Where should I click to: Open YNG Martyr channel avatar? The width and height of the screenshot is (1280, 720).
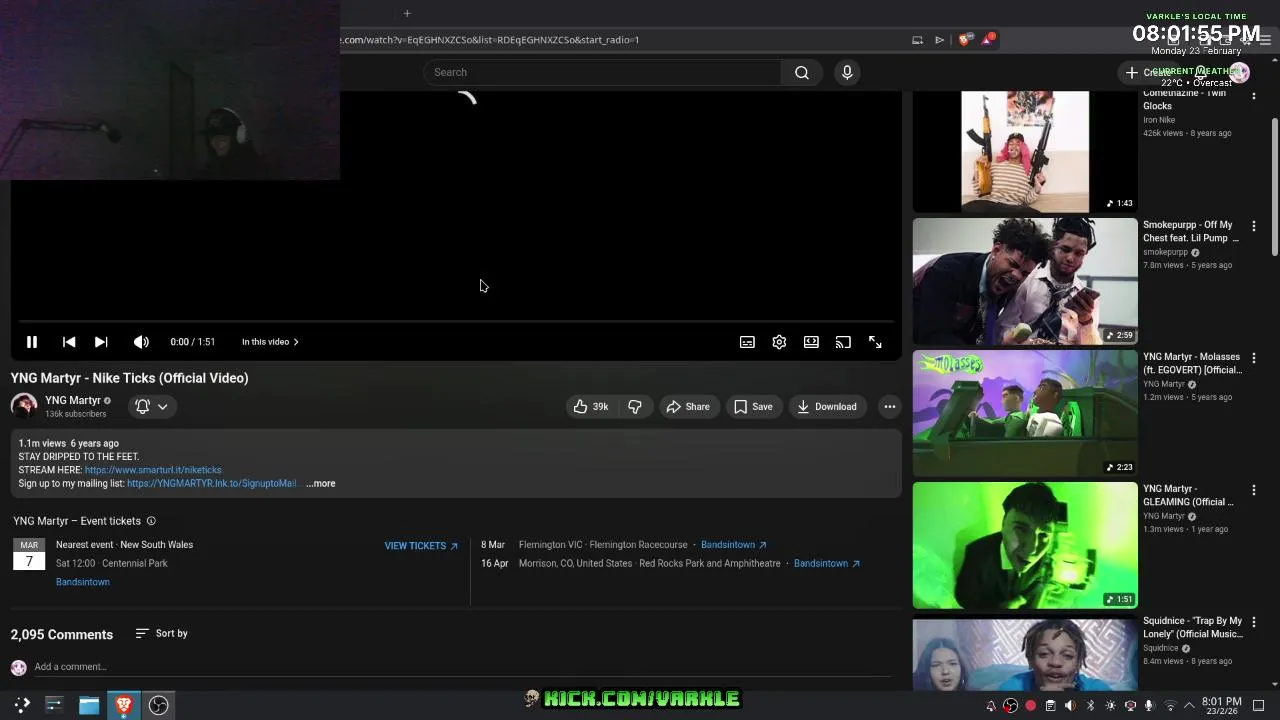point(24,406)
